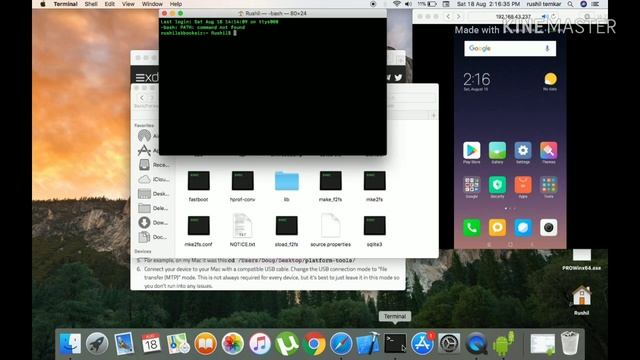640x360 pixels.
Task: Tap the weather widget on phone
Action: click(x=550, y=81)
